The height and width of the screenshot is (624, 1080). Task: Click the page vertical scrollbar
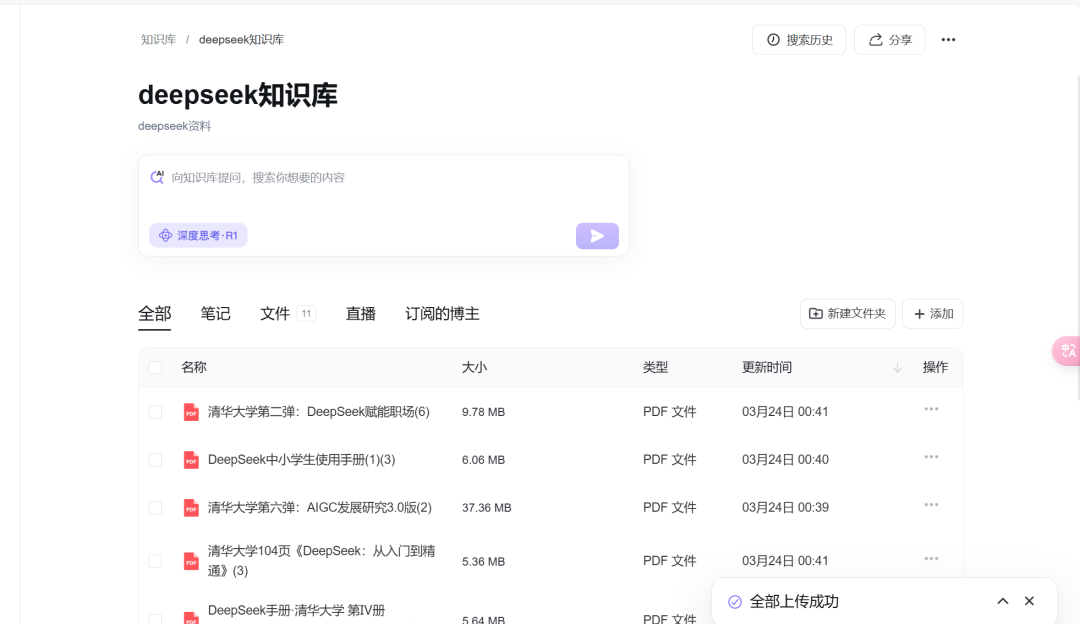click(1077, 238)
